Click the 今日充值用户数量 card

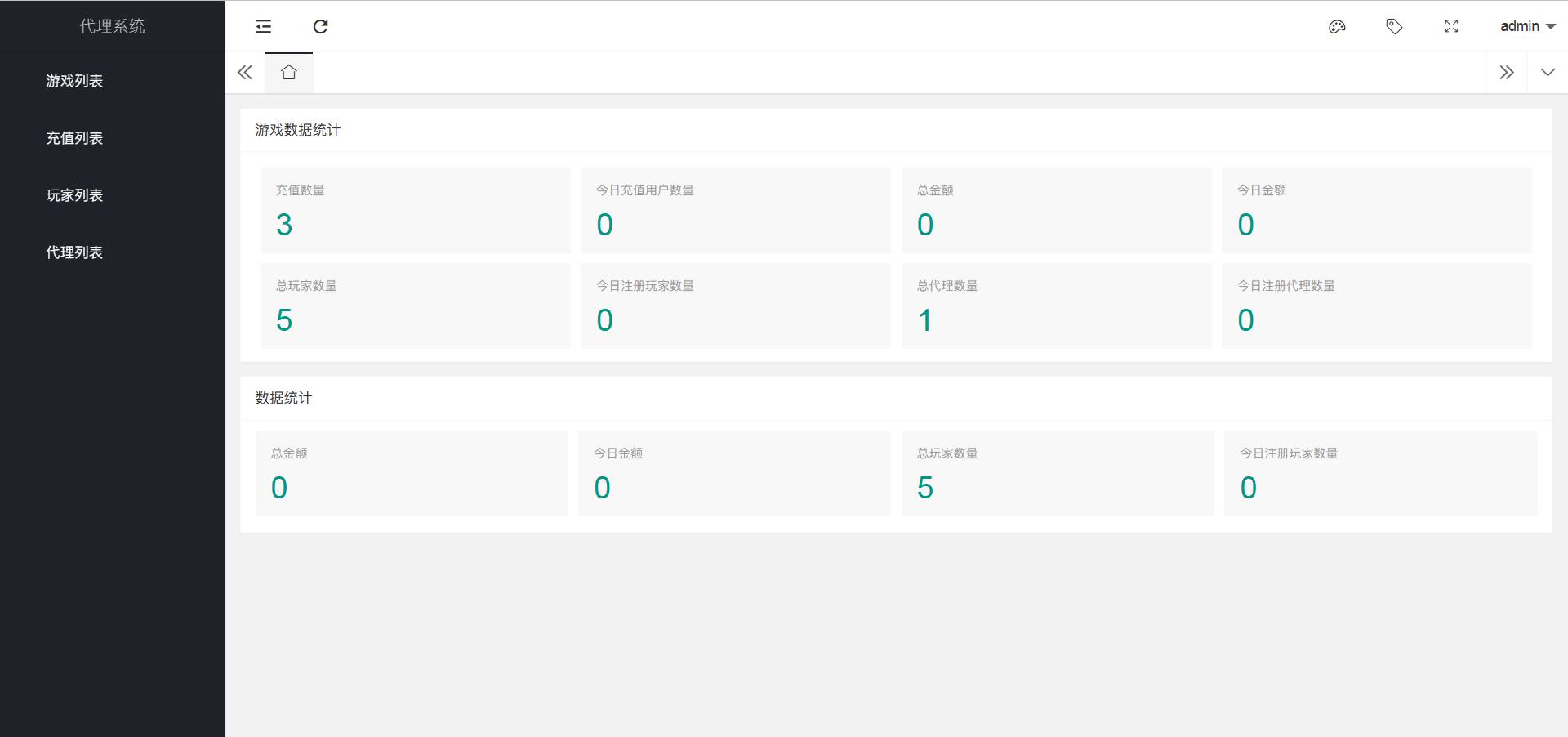click(x=735, y=211)
